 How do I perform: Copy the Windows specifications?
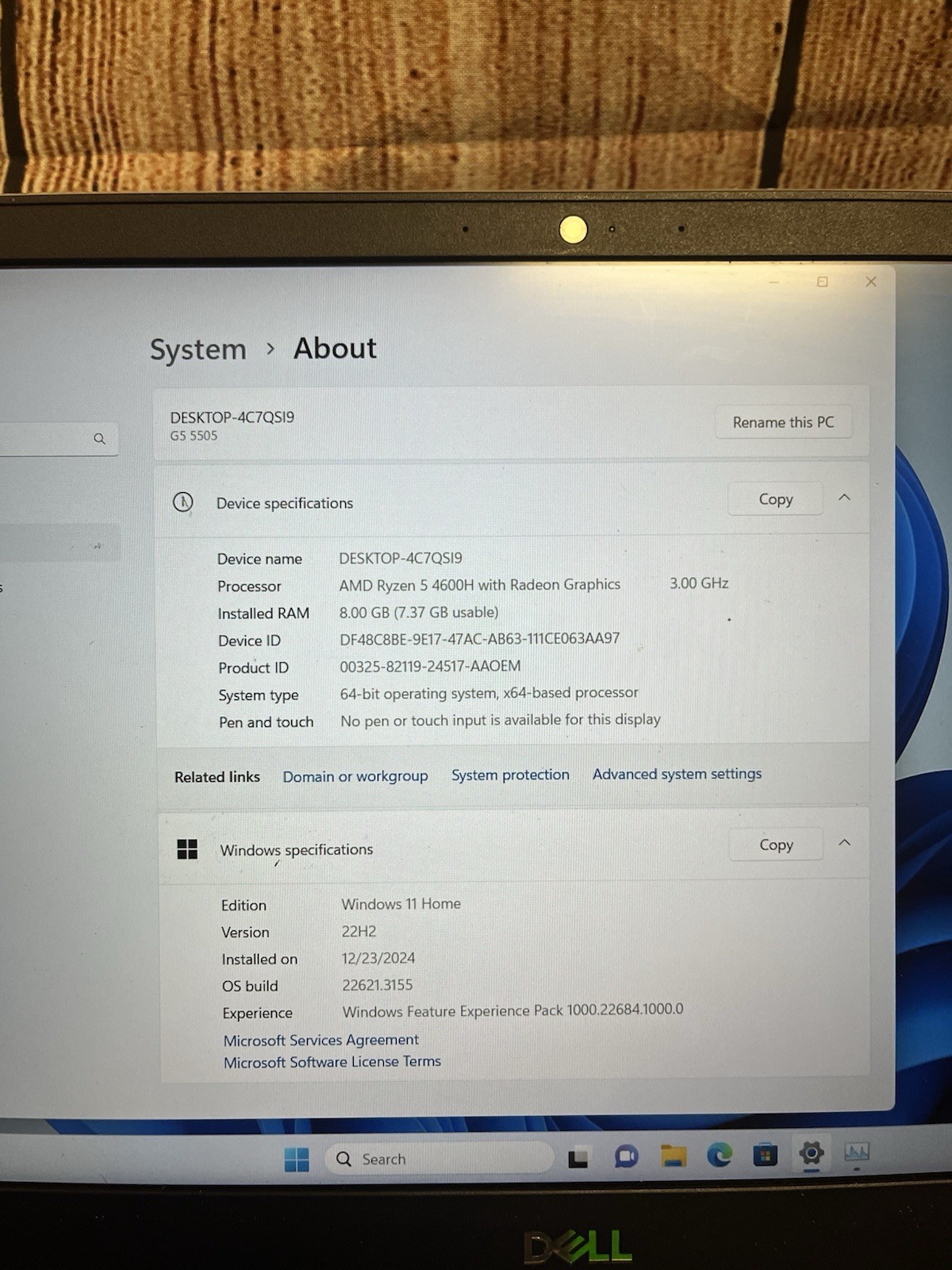tap(776, 845)
